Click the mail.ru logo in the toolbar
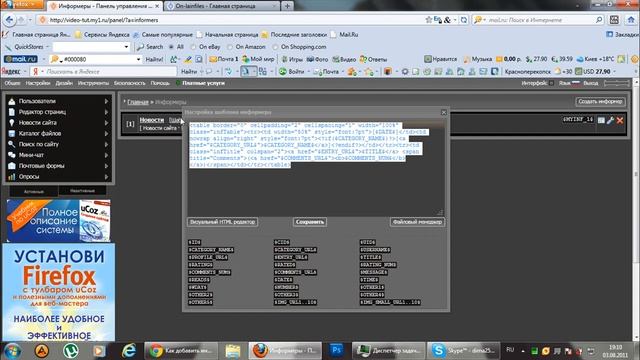640x360 pixels. [x=20, y=59]
